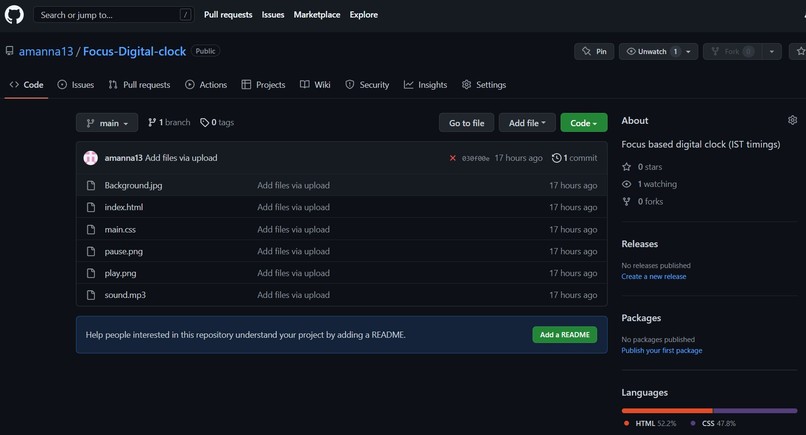Open the repository Settings tab
Viewport: 806px width, 435px height.
click(484, 85)
